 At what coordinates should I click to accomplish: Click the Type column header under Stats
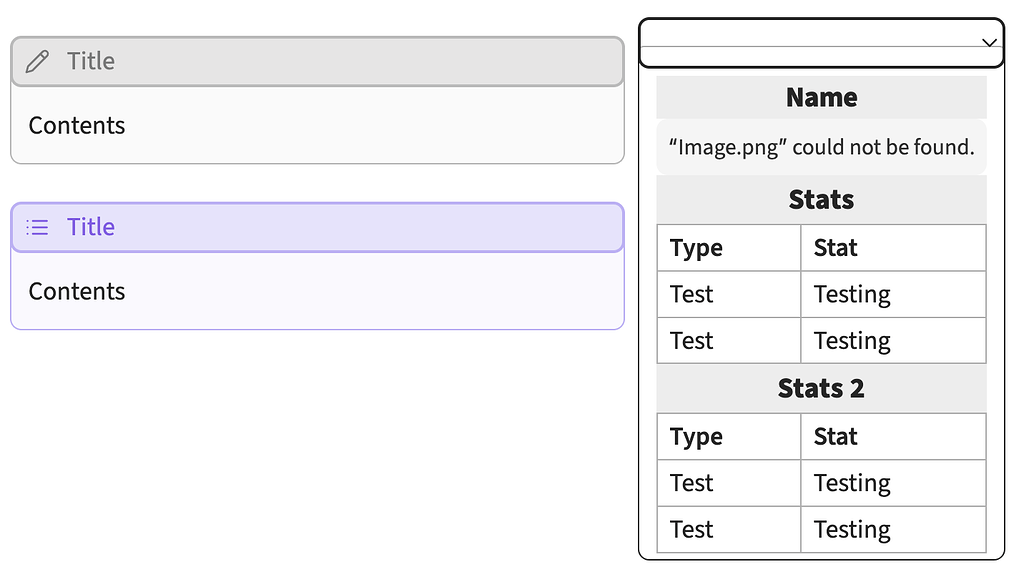693,247
